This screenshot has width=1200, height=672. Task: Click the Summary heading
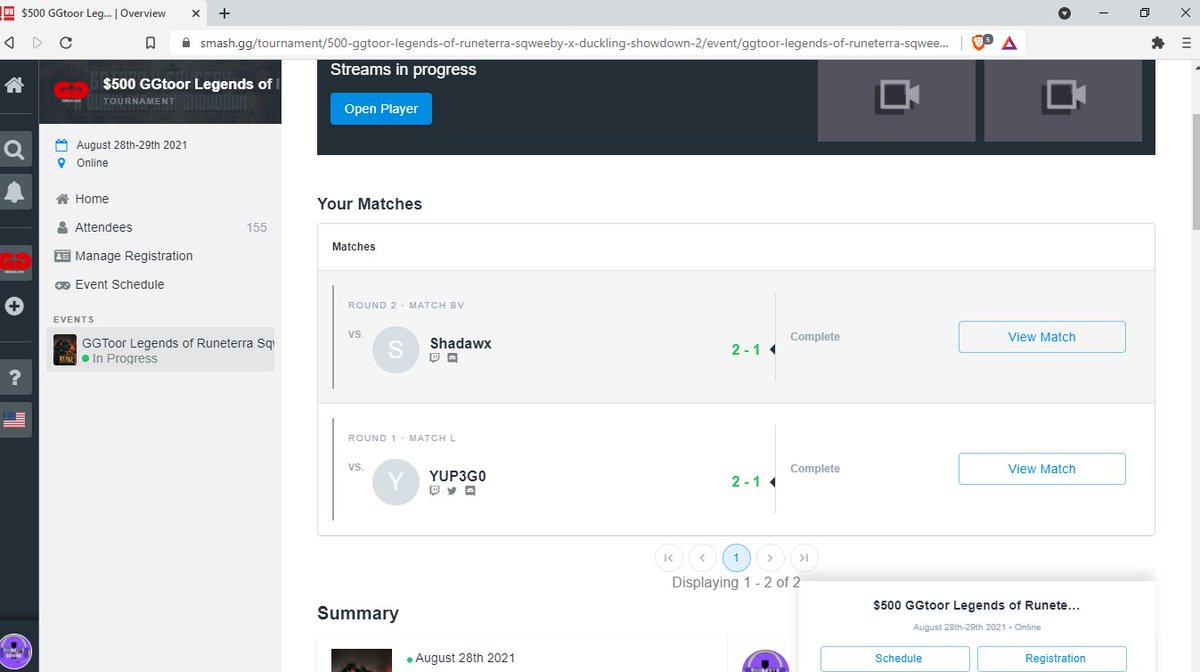point(358,613)
